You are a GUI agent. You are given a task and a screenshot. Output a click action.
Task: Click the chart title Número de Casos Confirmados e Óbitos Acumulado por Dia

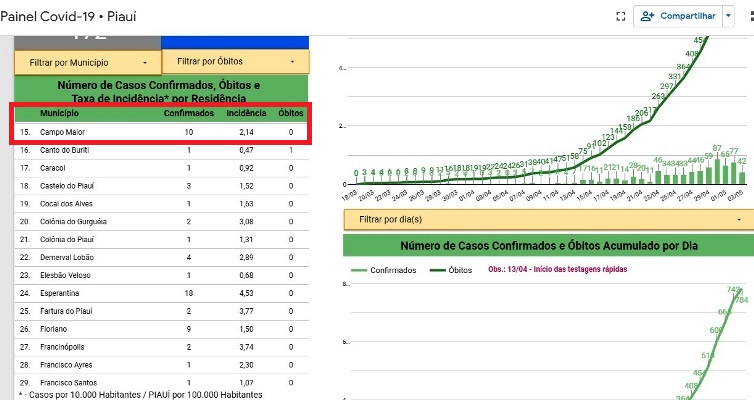[x=549, y=246]
